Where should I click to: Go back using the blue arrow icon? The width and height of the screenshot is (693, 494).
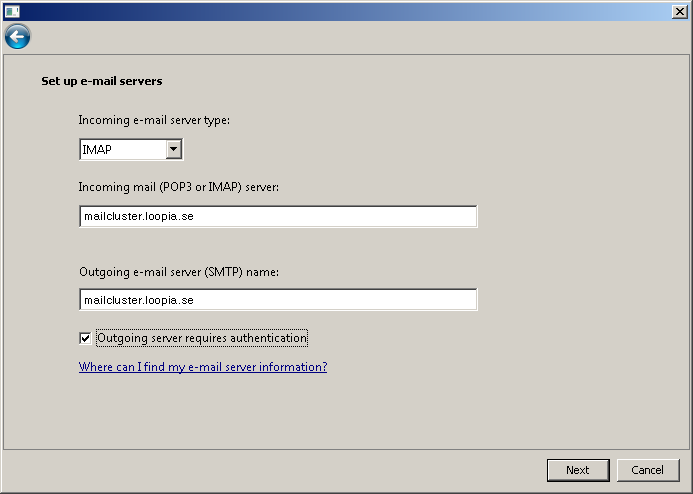(x=18, y=37)
